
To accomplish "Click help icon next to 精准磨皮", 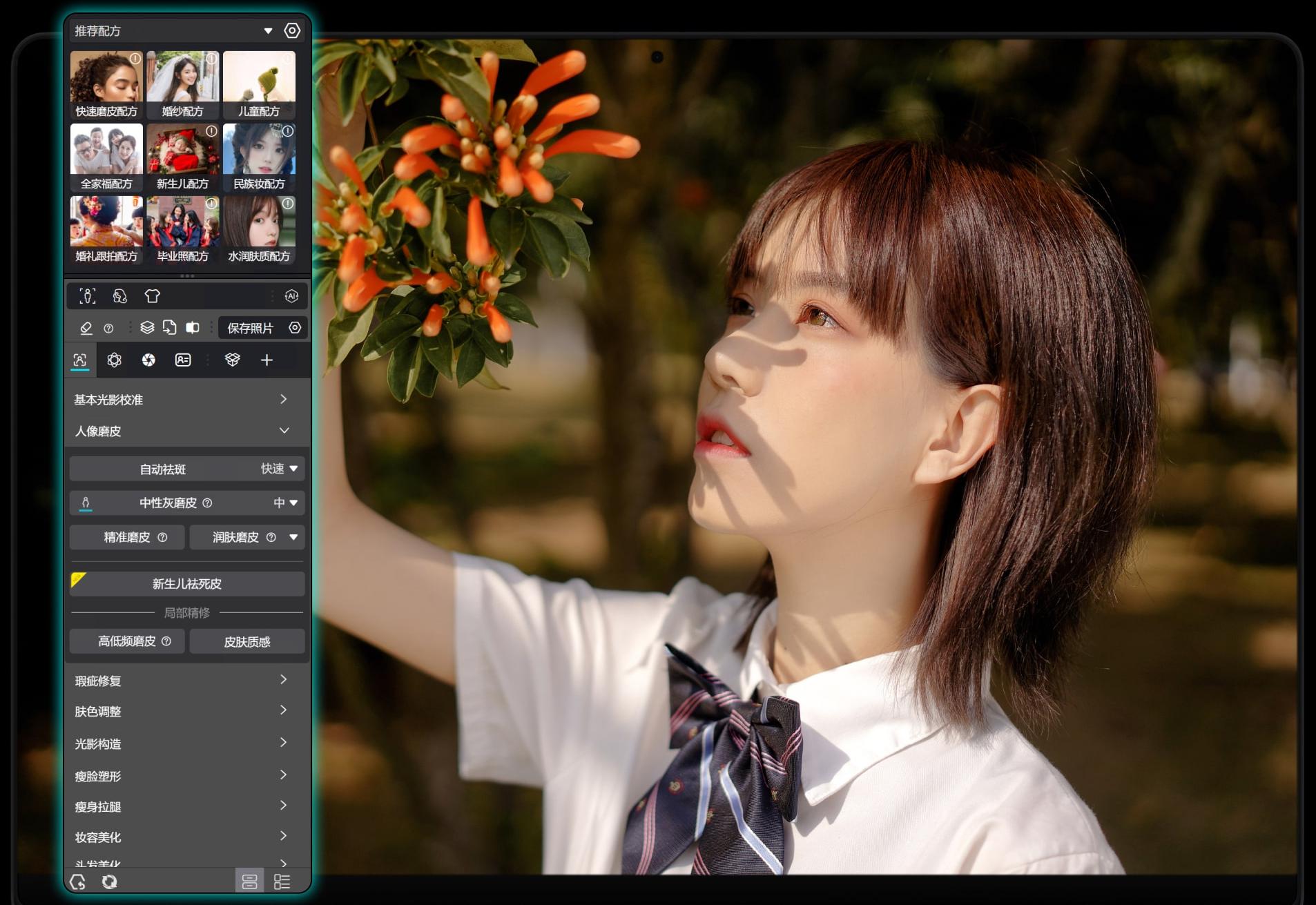I will tap(162, 537).
